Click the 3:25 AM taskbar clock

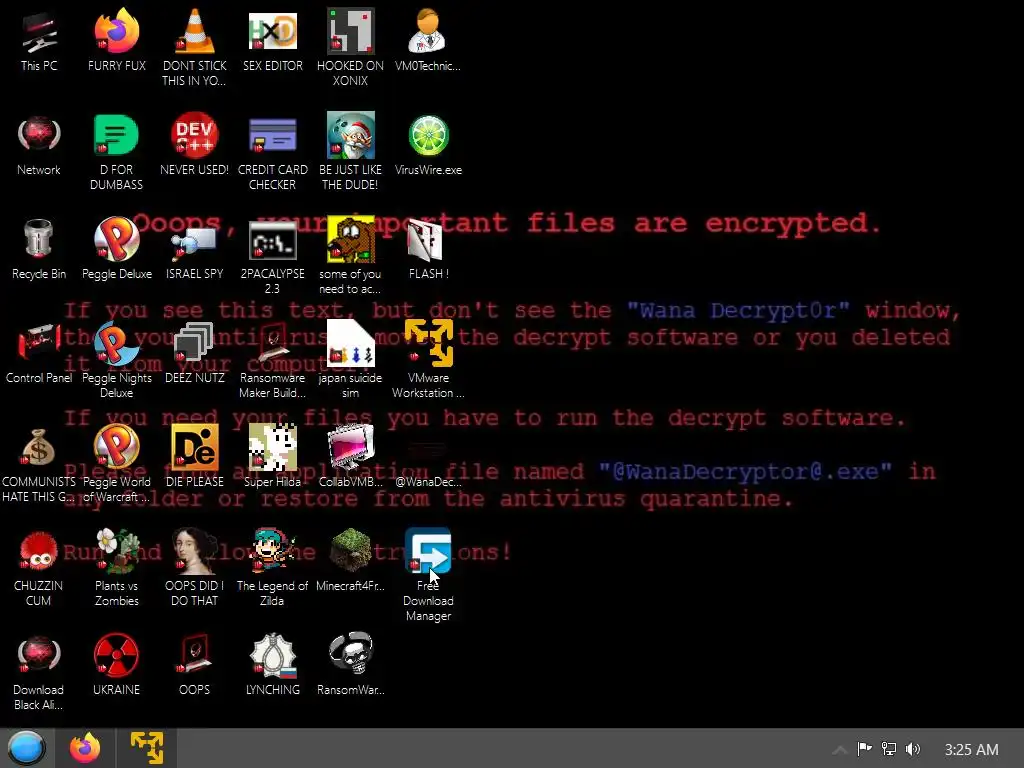[971, 750]
